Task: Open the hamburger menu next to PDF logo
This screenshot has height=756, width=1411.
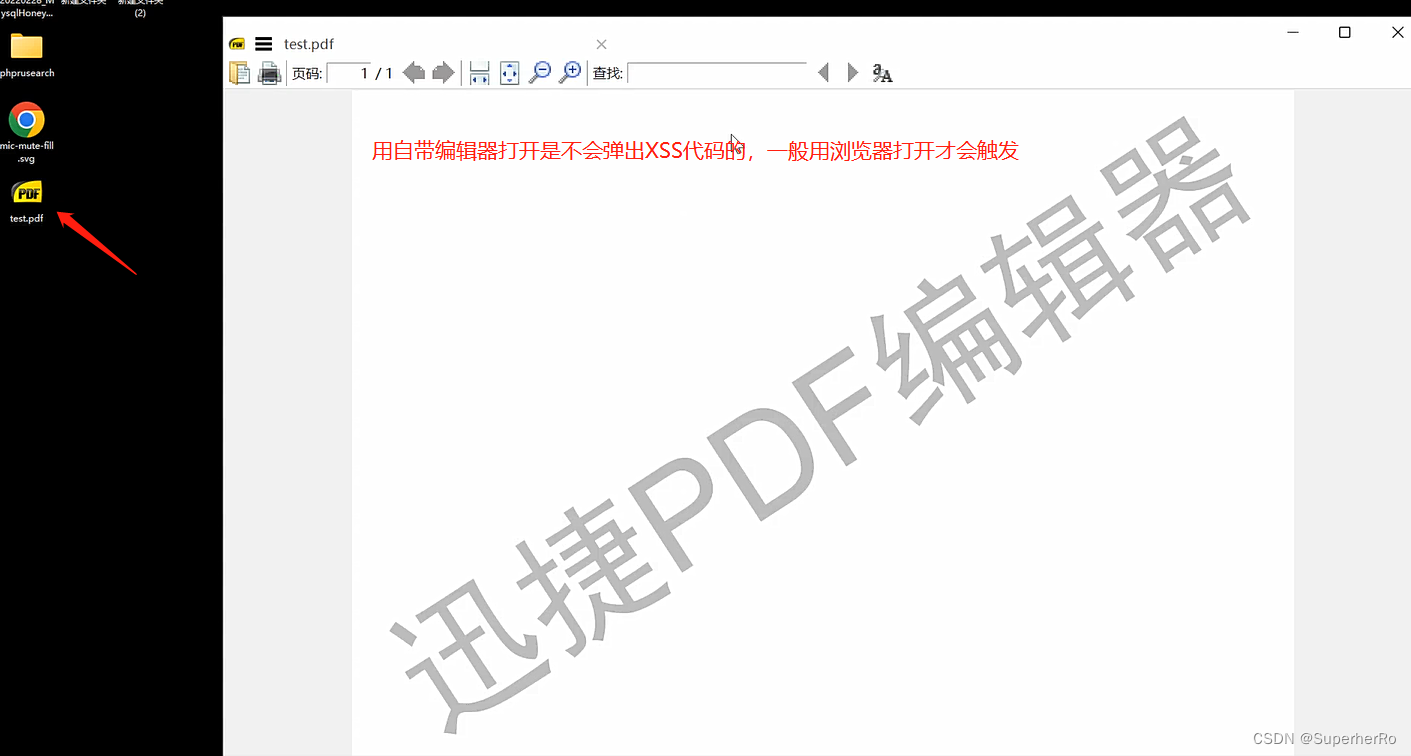Action: coord(262,43)
